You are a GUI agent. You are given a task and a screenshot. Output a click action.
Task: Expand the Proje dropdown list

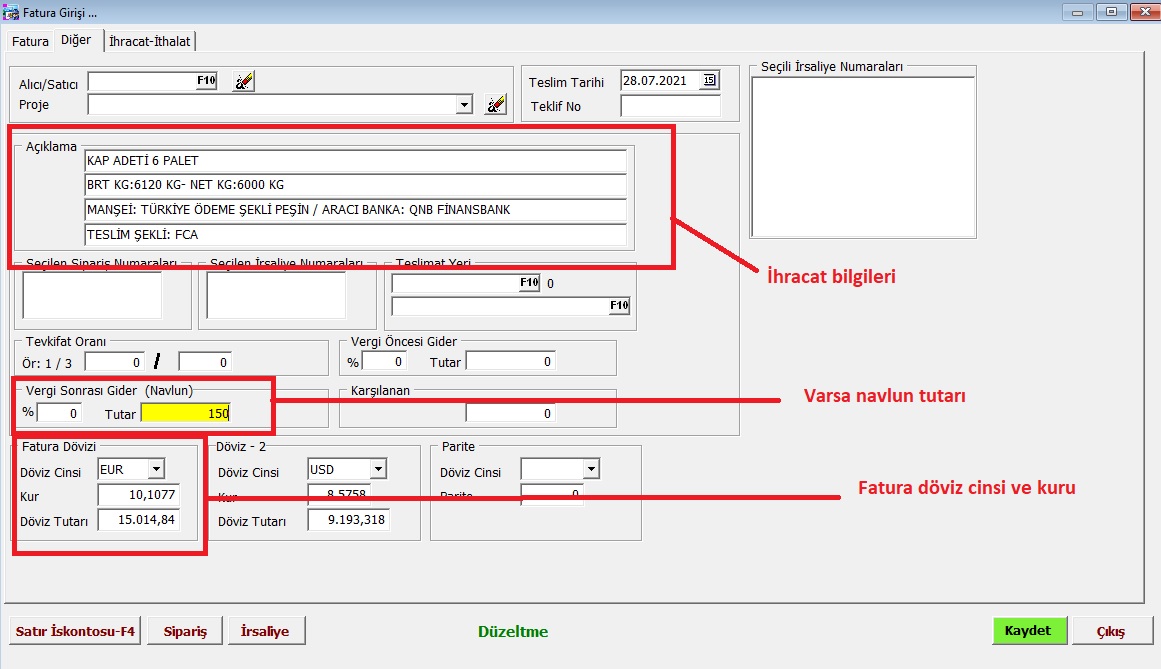464,105
